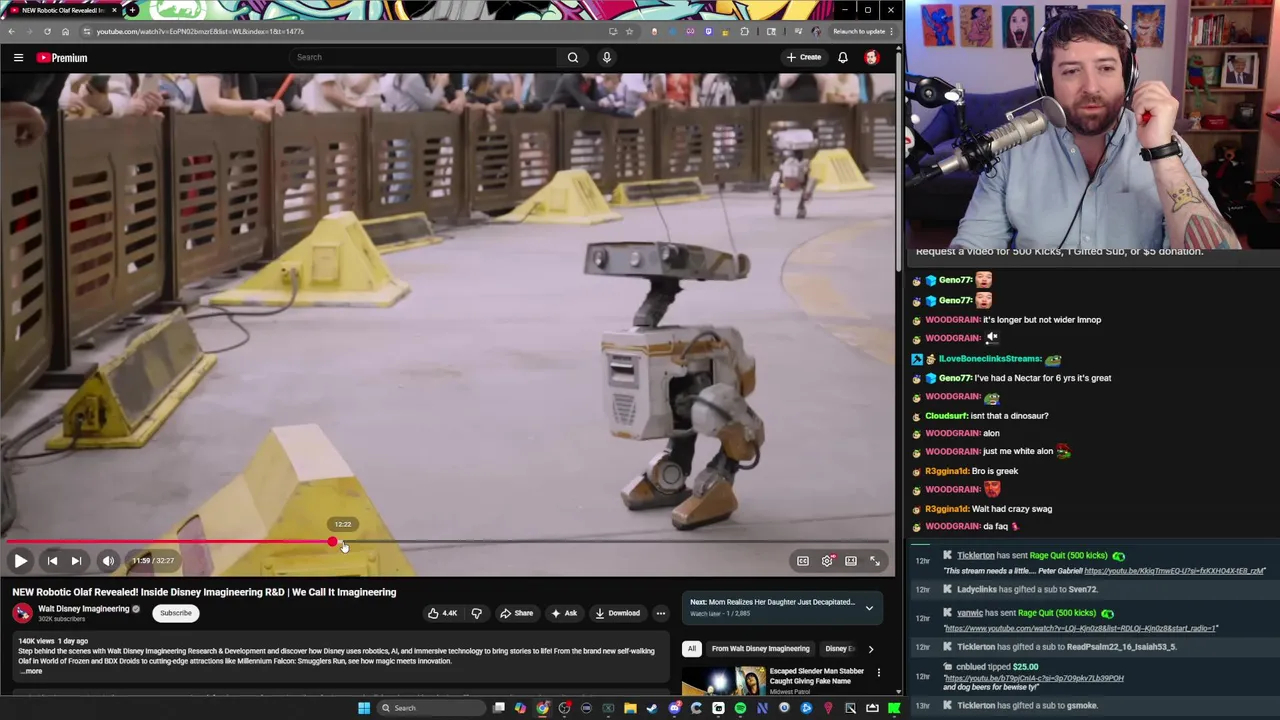This screenshot has width=1280, height=720.
Task: Open the notifications bell
Action: [x=843, y=58]
